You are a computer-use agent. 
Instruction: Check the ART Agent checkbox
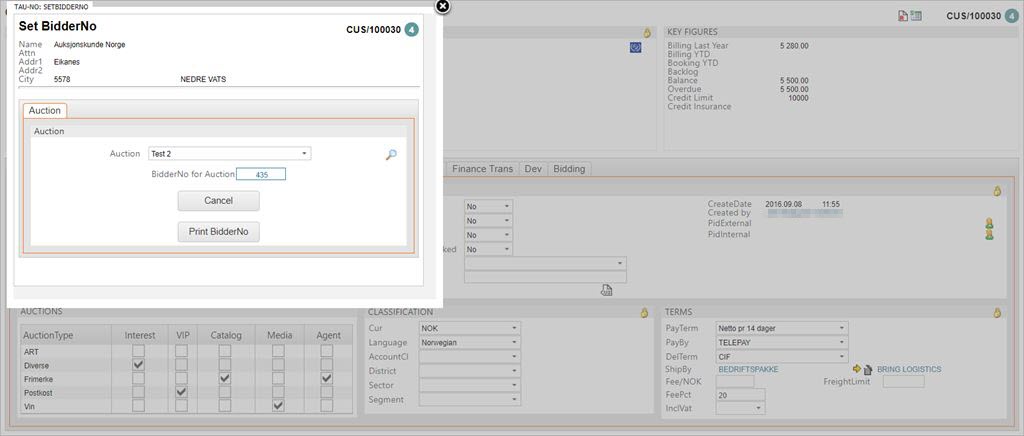(327, 351)
